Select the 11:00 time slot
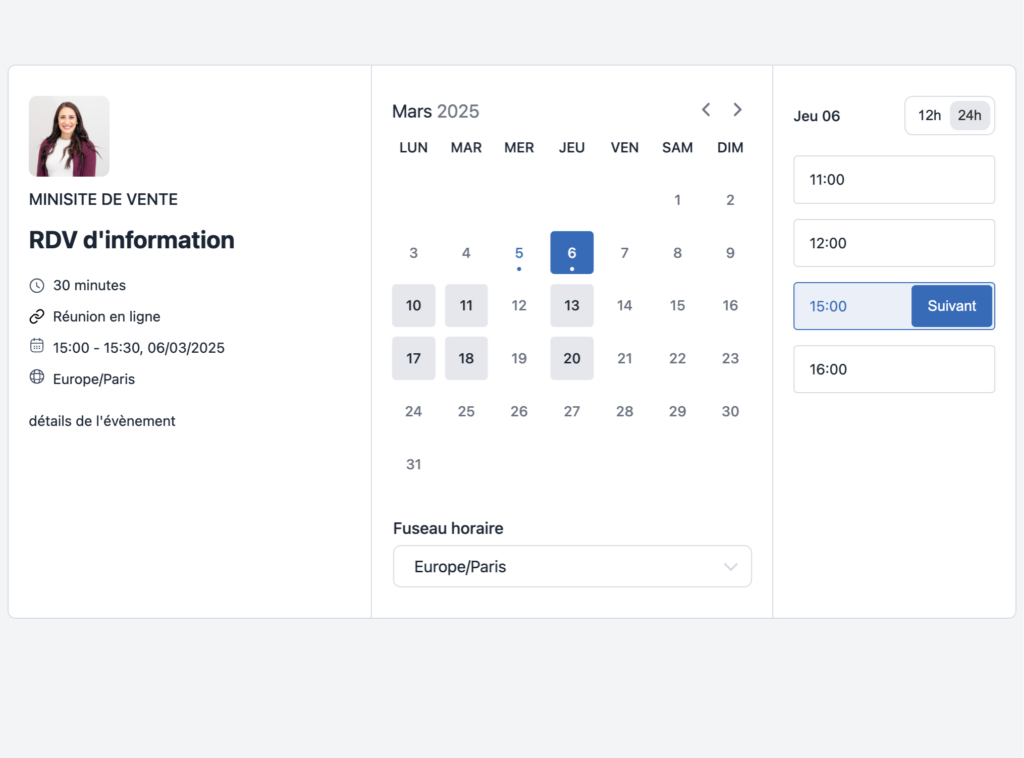Viewport: 1024px width, 758px height. (894, 180)
